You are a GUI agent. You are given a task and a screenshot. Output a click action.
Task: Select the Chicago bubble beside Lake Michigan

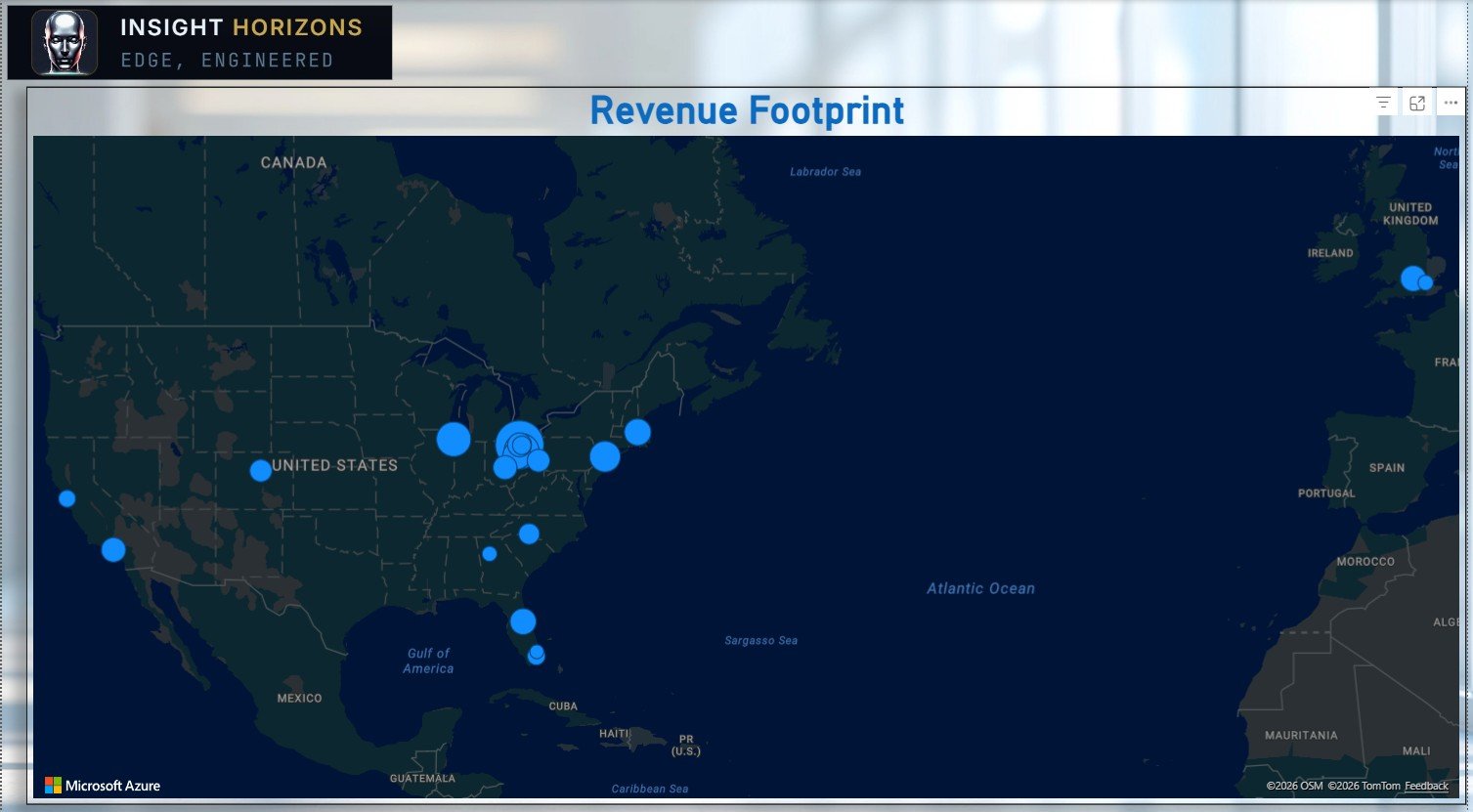454,439
